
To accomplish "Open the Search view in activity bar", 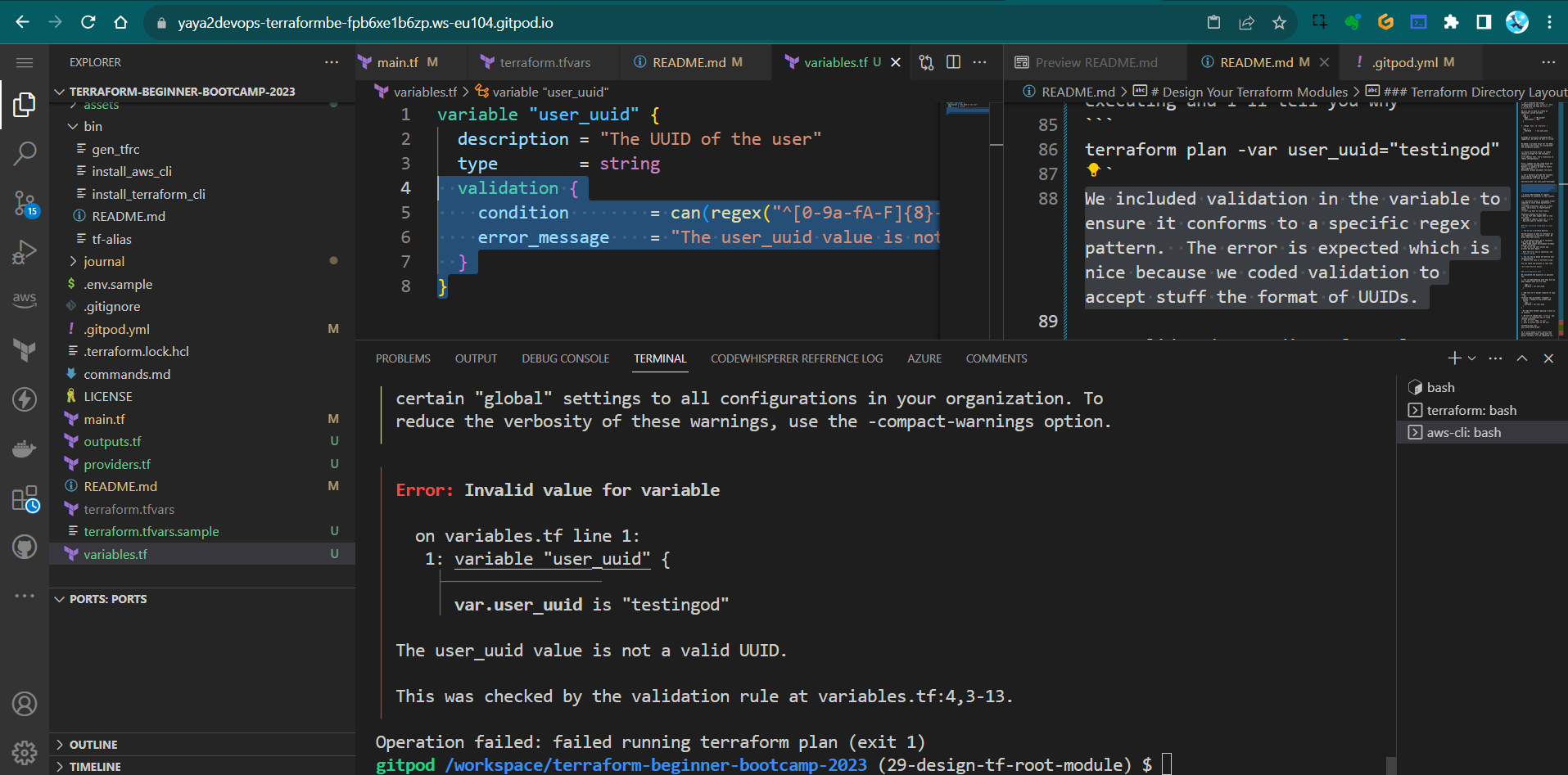I will click(25, 153).
